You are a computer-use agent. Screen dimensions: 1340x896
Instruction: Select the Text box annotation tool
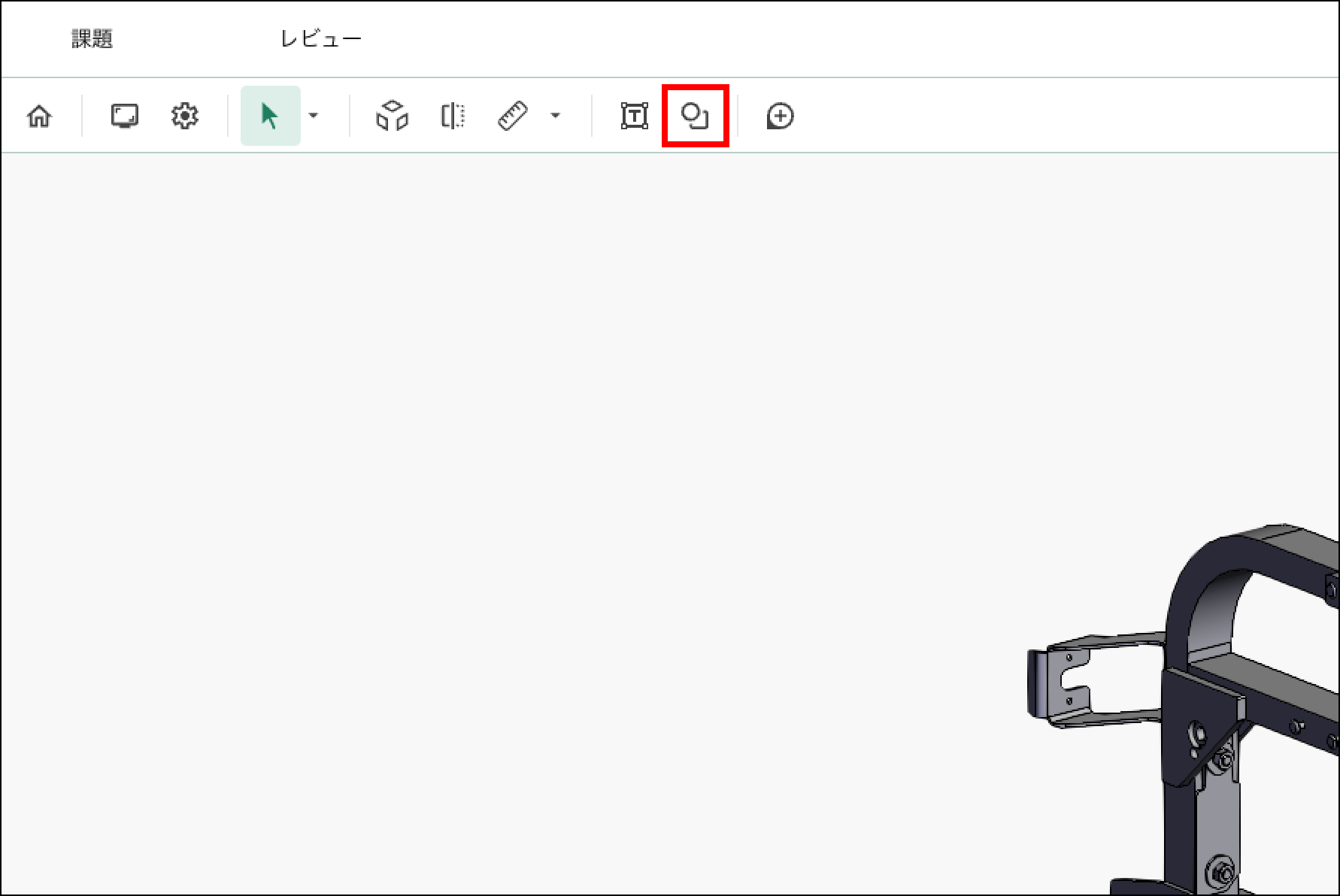click(634, 117)
